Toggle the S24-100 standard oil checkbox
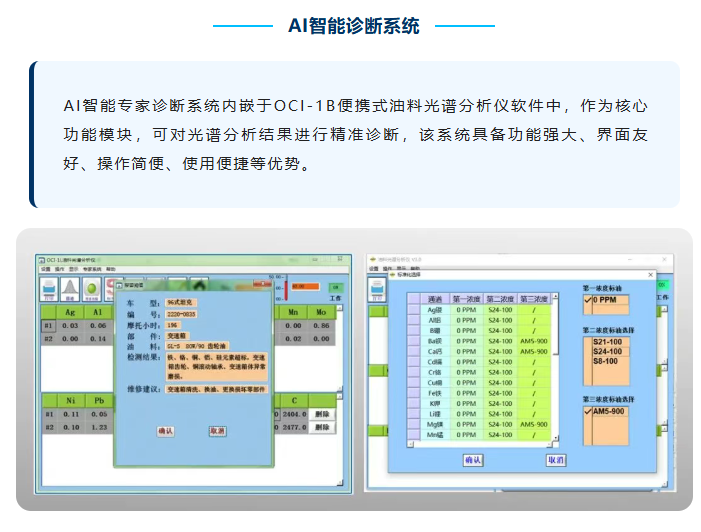 [x=588, y=351]
